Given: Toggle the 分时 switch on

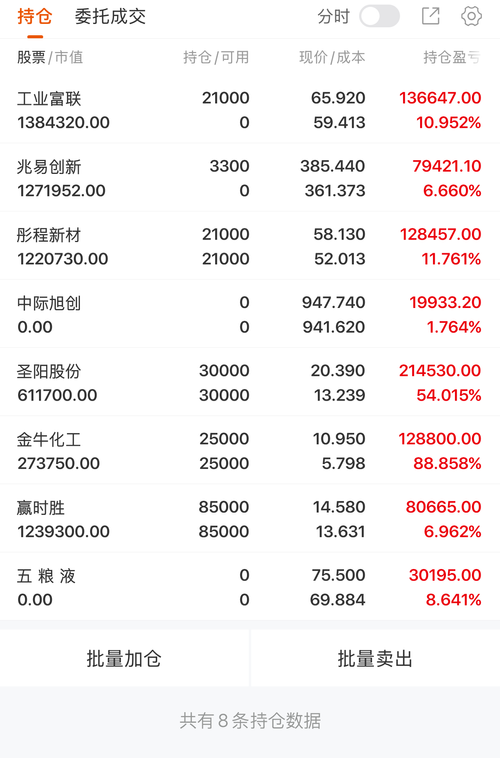Looking at the screenshot, I should (380, 16).
